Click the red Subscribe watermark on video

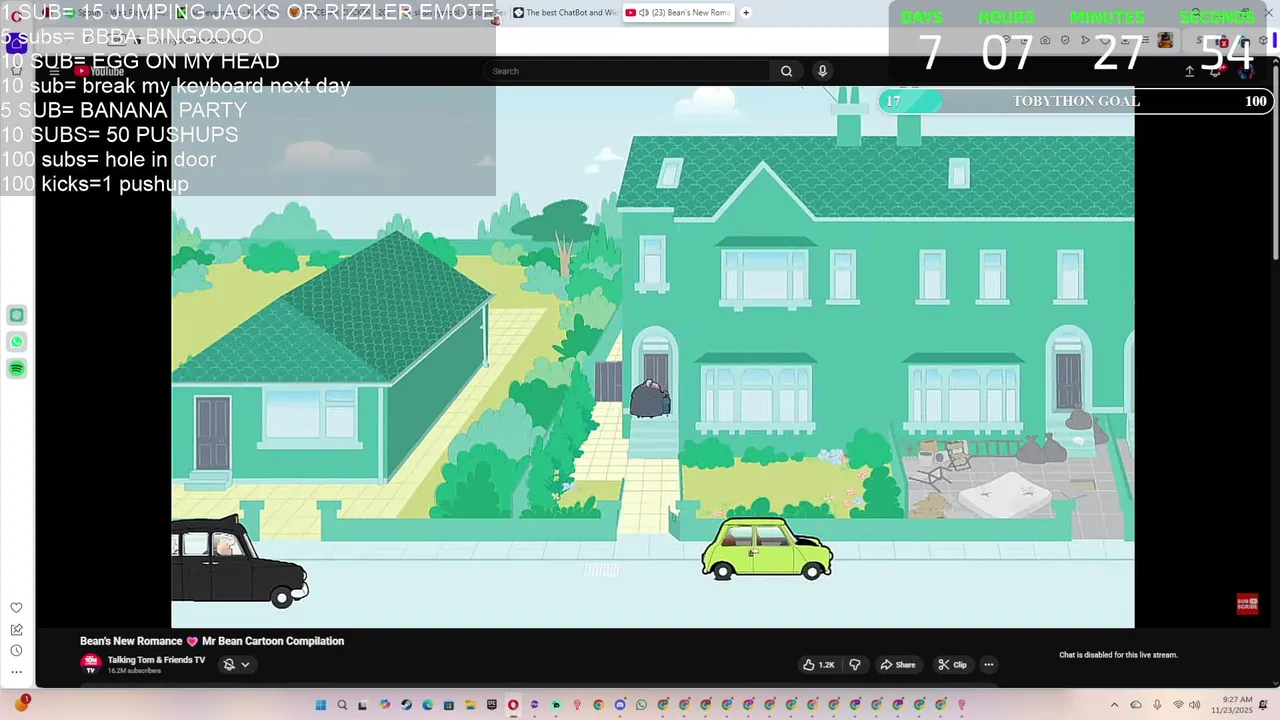coord(1247,603)
